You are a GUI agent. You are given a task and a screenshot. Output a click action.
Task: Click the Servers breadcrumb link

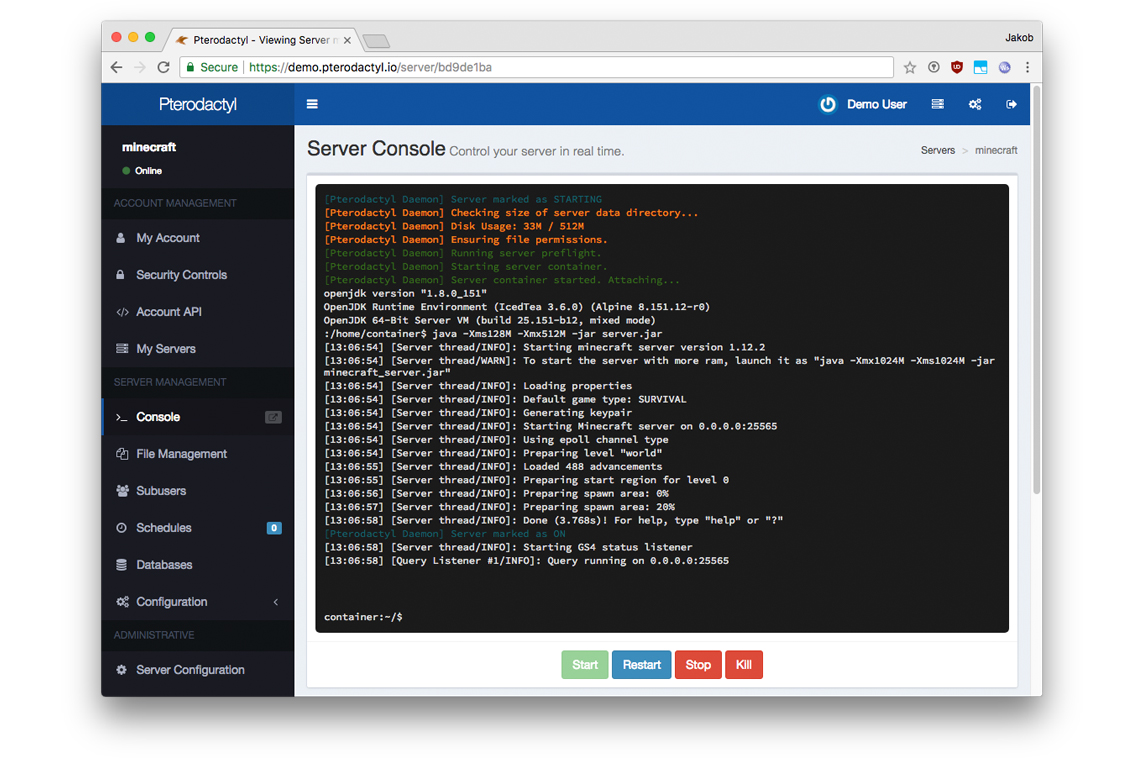coord(938,150)
